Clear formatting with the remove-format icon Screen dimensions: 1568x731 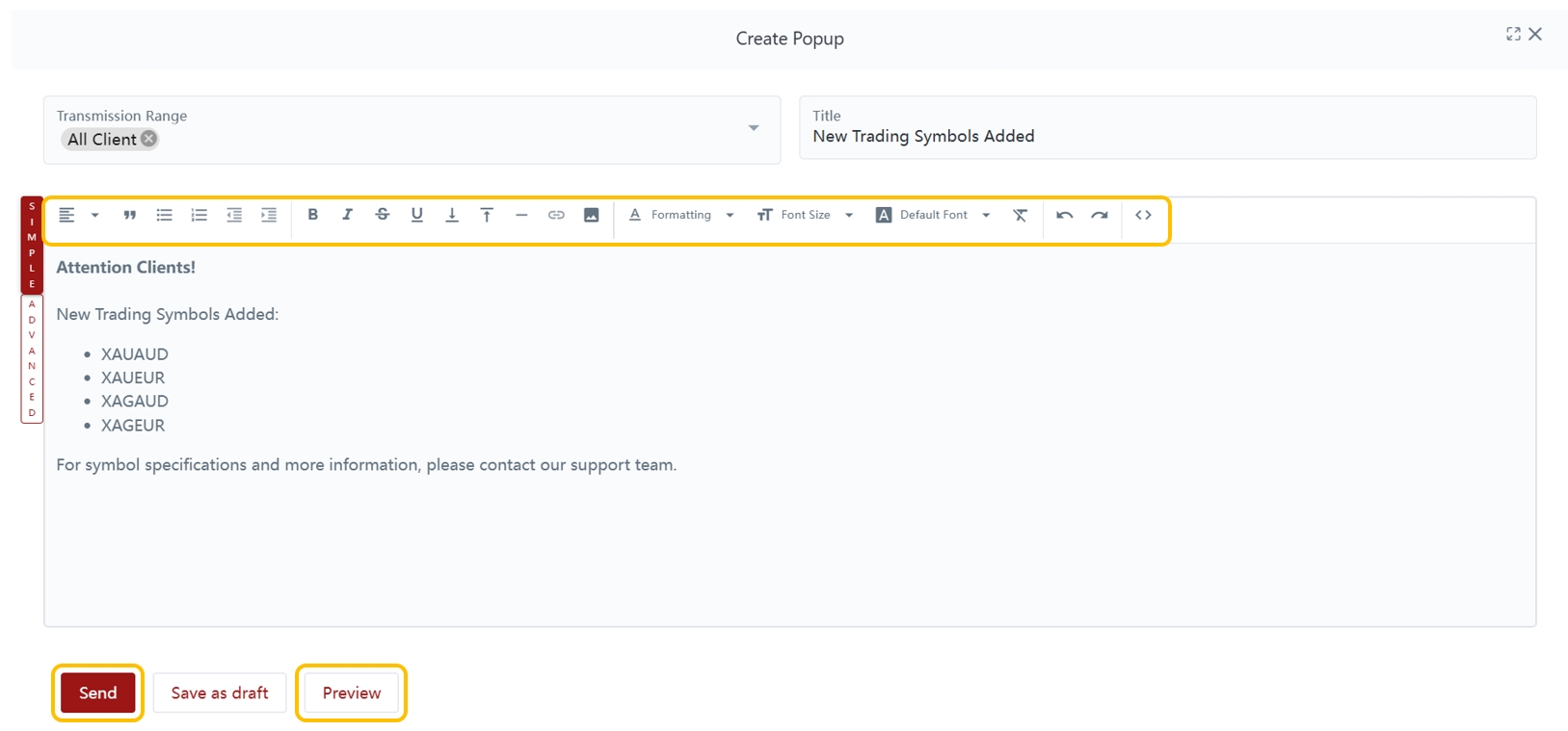click(1020, 215)
